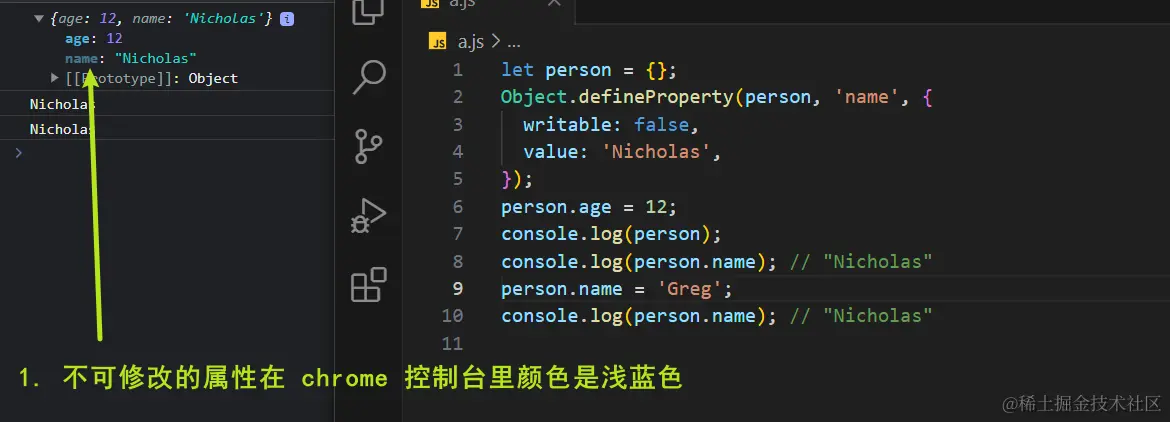Open the Extensions blocks icon
Screen dimensions: 1170x422
click(x=369, y=284)
